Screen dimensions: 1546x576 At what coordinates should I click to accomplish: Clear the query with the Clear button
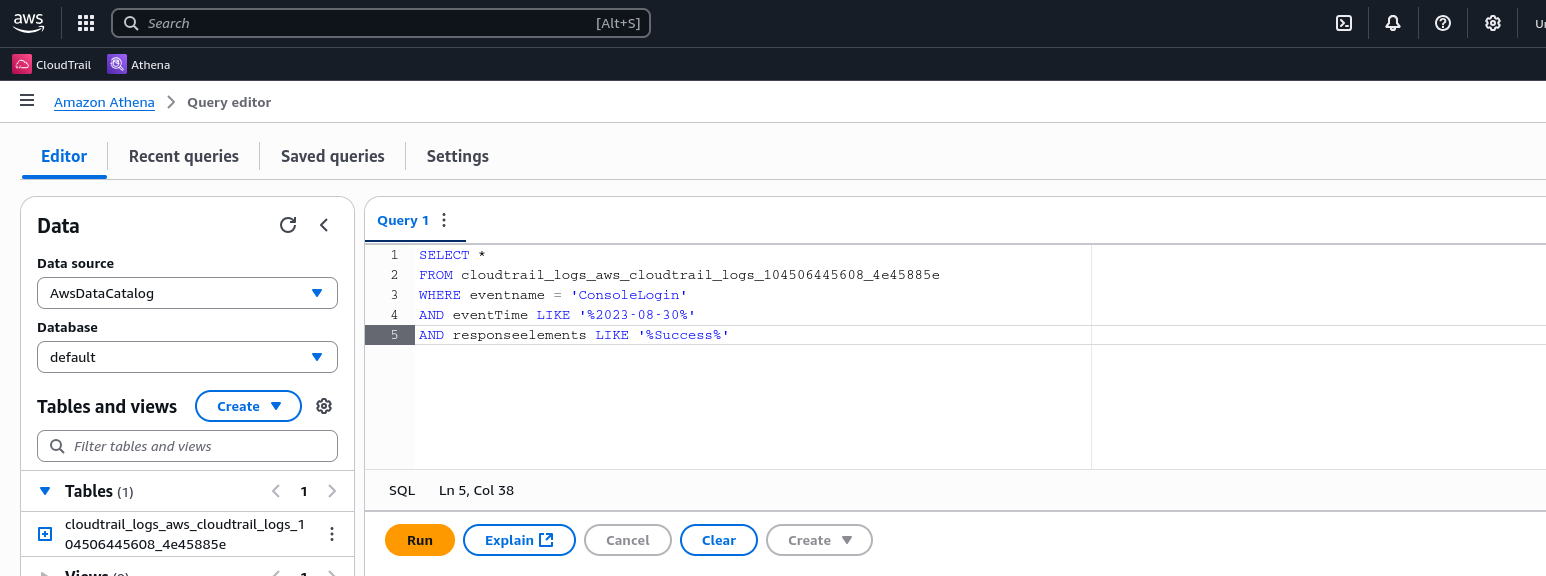719,540
